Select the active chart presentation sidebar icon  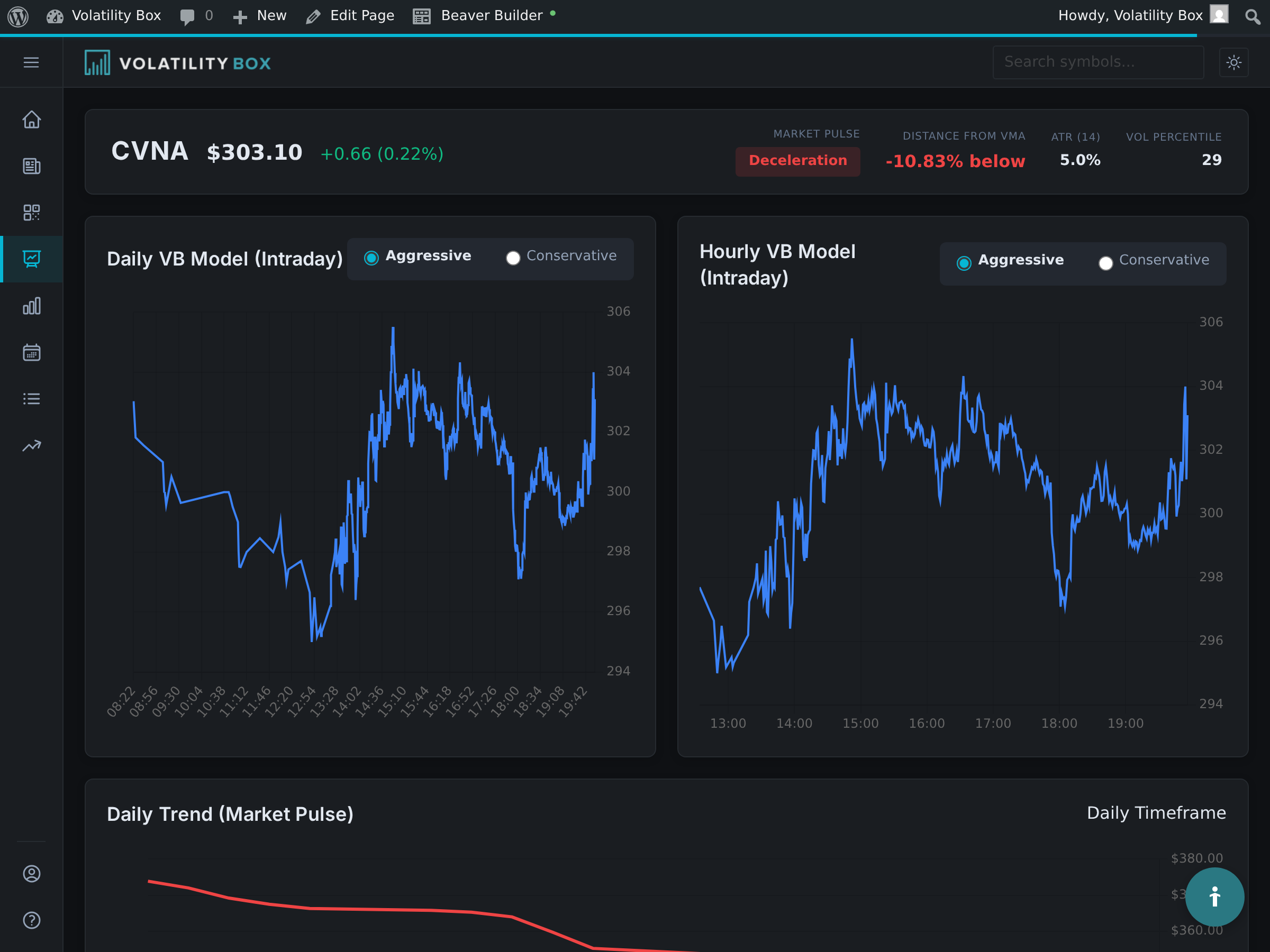coord(32,259)
